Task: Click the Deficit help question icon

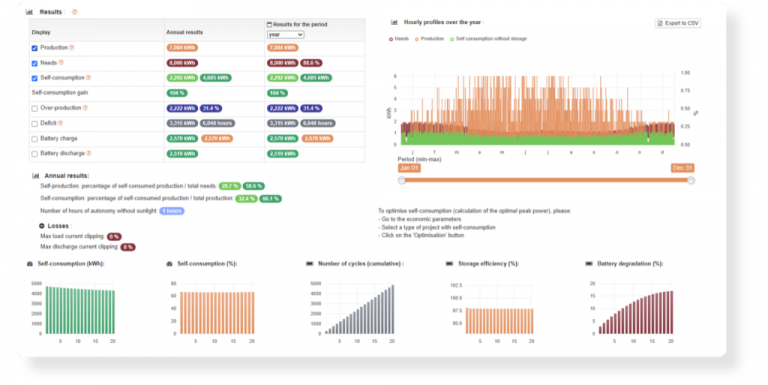Action: point(61,123)
